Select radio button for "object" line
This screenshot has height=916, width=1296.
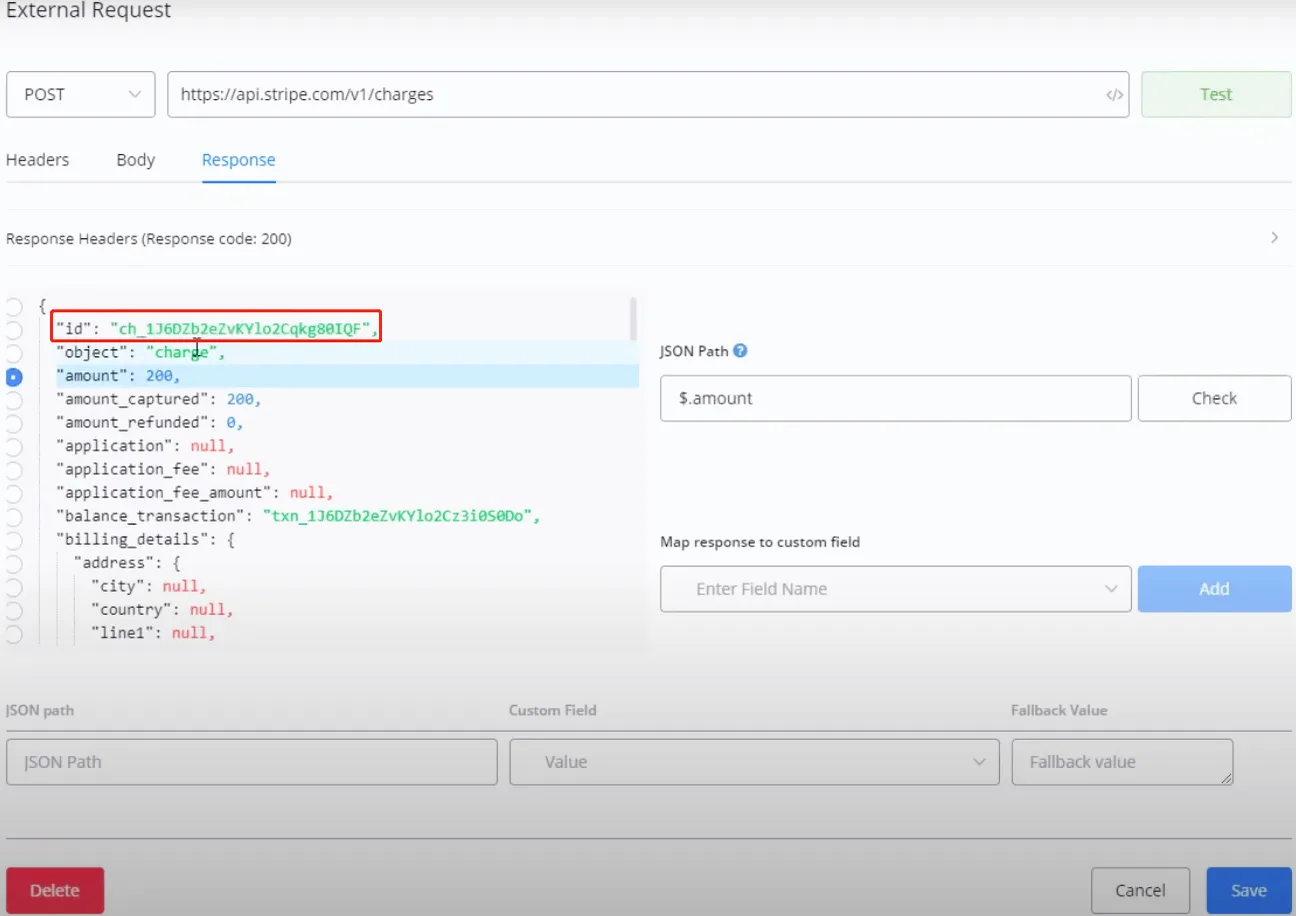click(14, 353)
